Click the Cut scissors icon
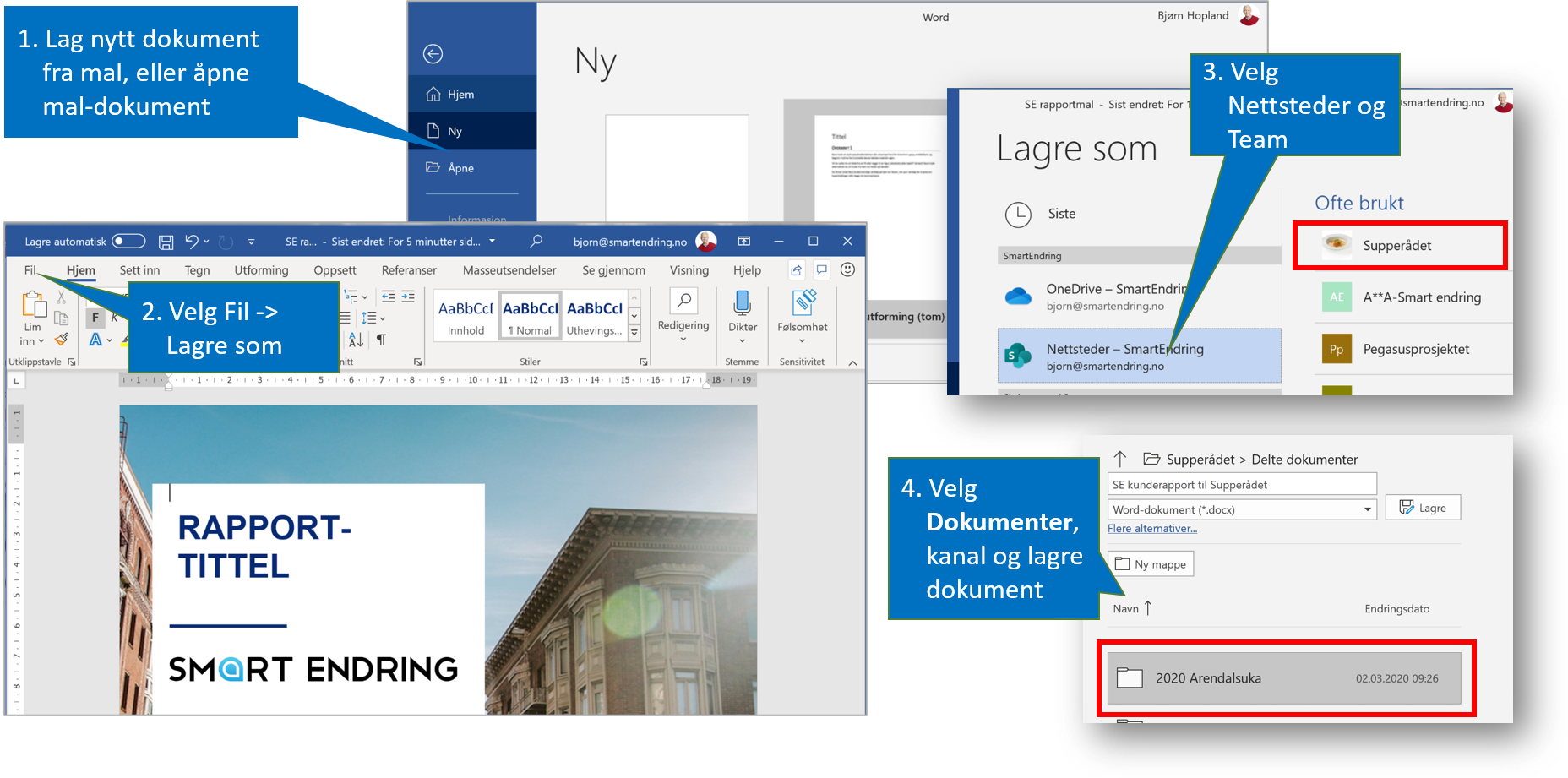The width and height of the screenshot is (1568, 778). 61,297
